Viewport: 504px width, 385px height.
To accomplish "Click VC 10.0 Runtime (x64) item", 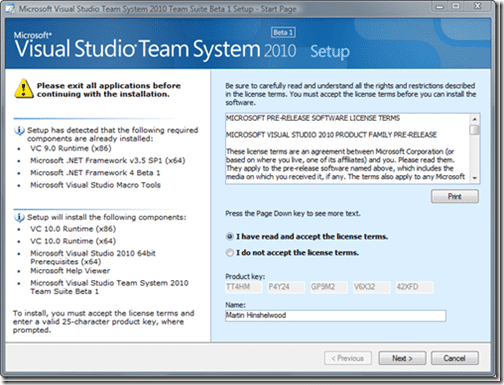I will point(73,241).
